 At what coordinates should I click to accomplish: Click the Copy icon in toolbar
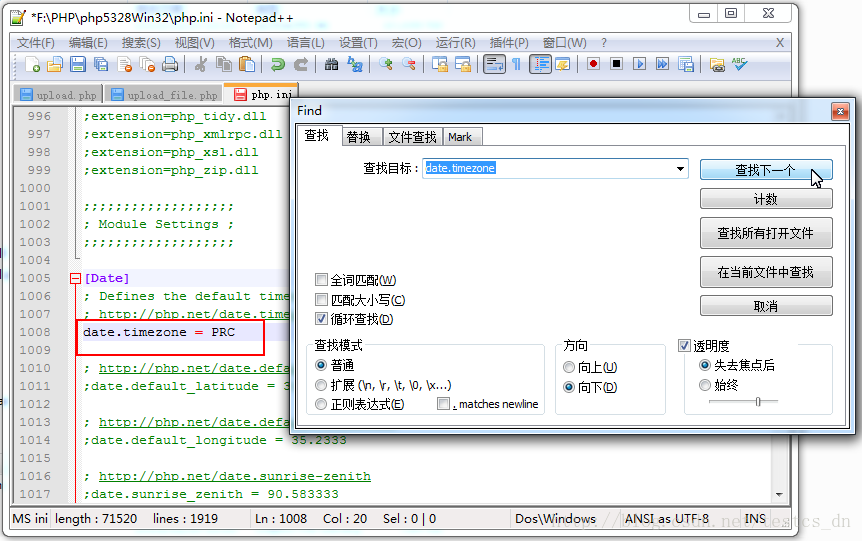[224, 64]
